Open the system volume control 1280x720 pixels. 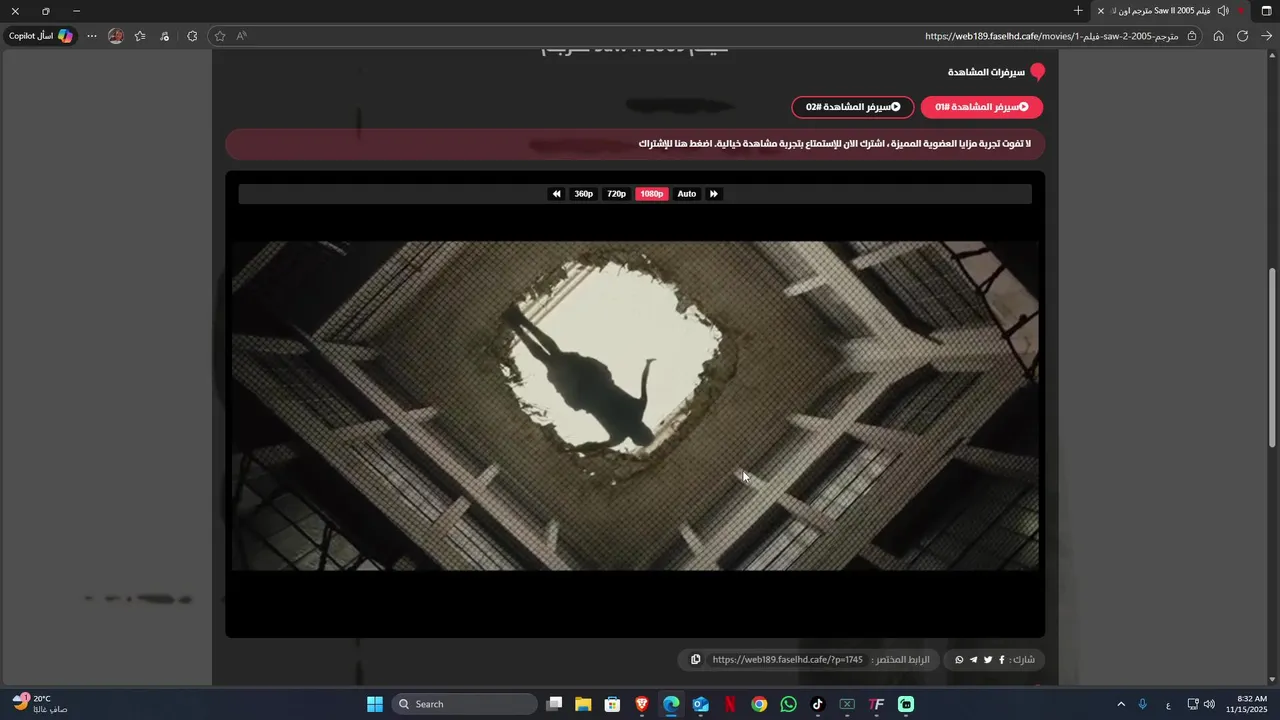click(1210, 704)
